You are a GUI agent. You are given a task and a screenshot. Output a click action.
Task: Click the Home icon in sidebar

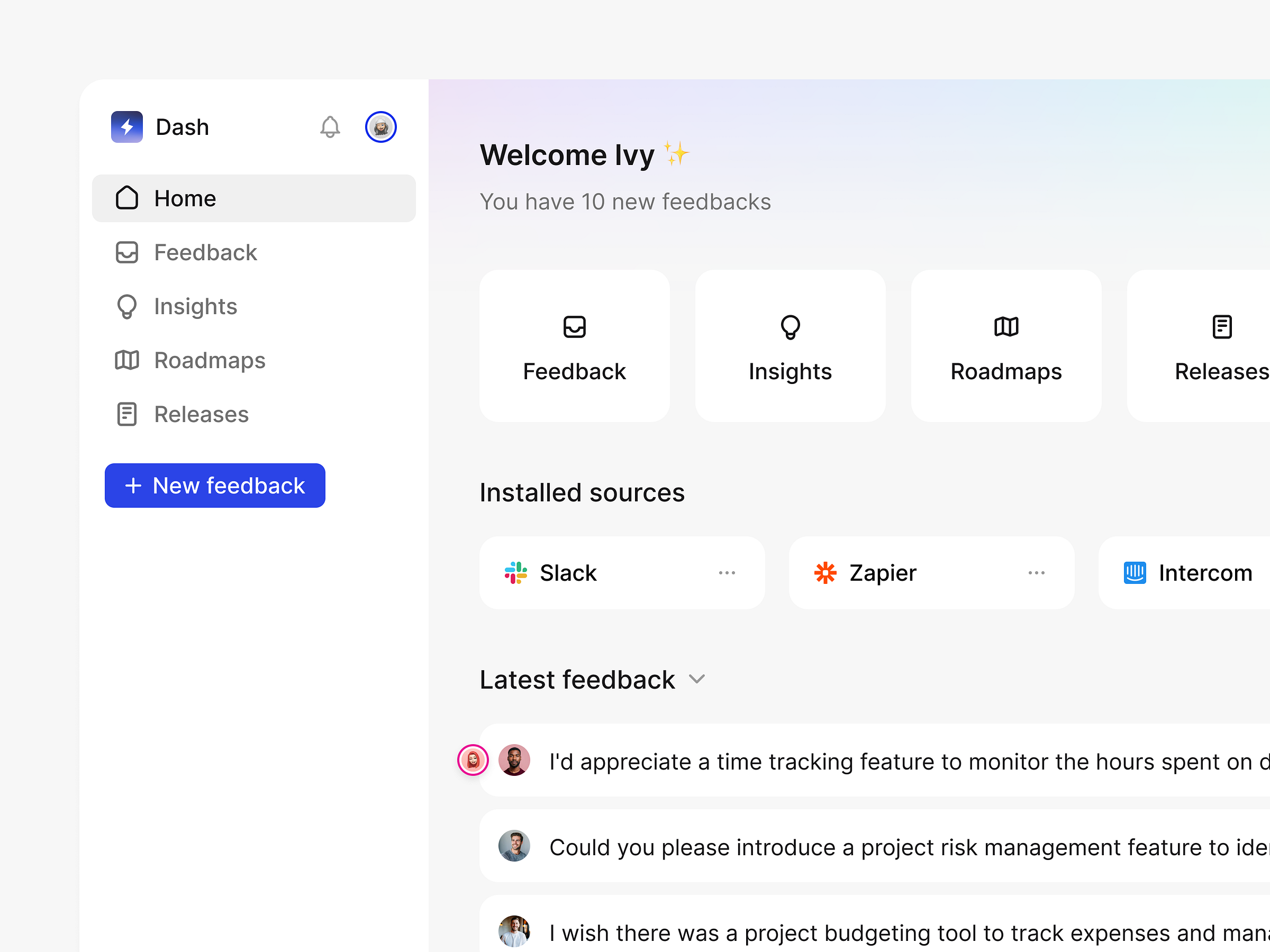(x=127, y=198)
